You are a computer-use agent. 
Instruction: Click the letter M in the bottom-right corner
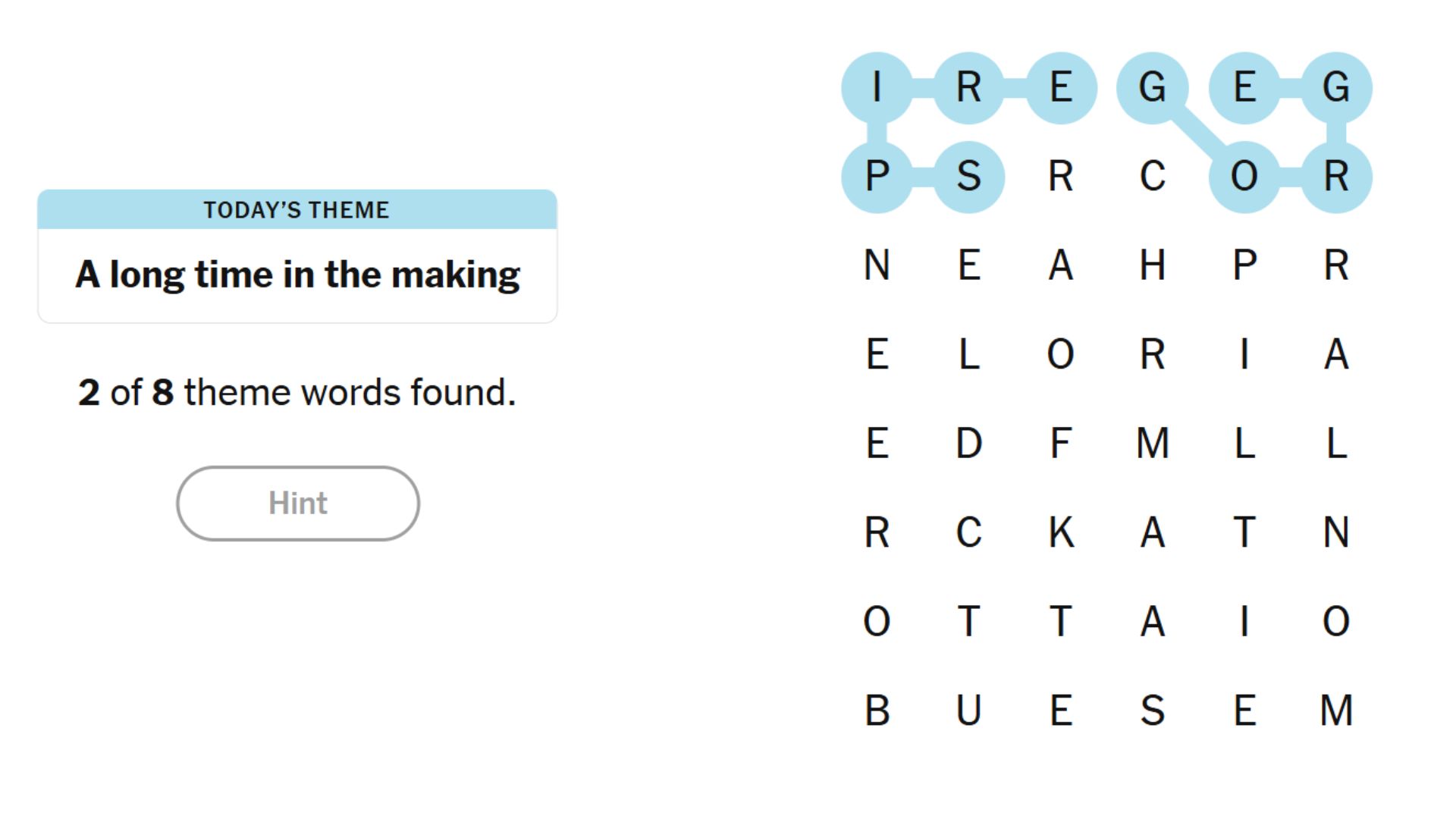[1337, 711]
